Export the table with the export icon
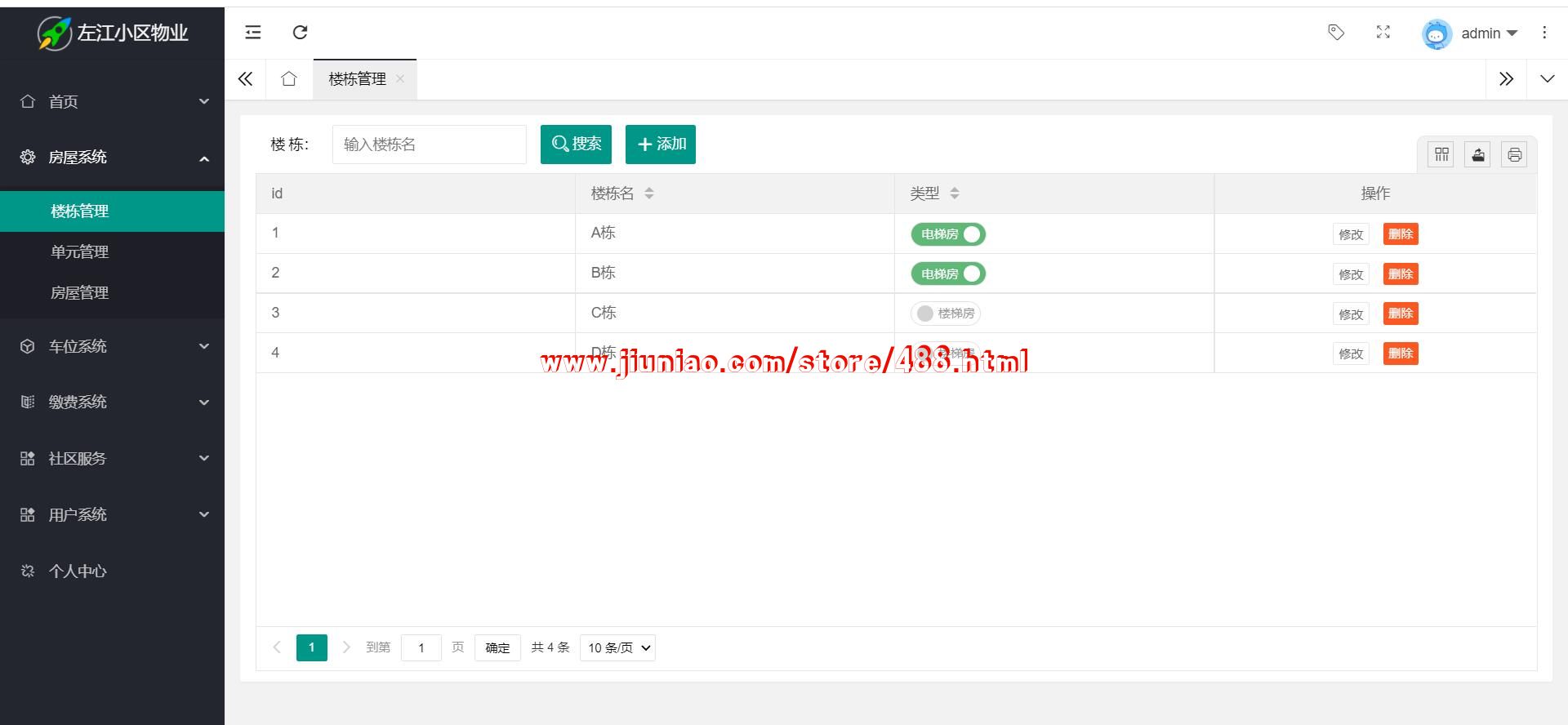The image size is (1568, 725). [x=1478, y=154]
